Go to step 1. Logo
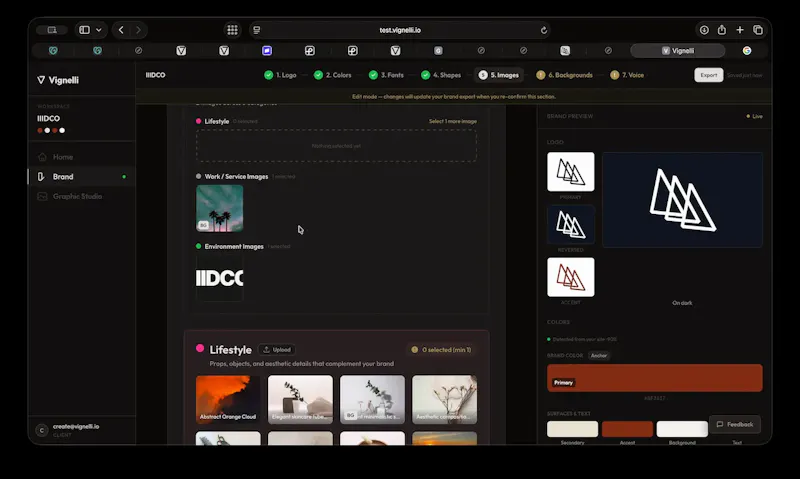 coord(280,75)
